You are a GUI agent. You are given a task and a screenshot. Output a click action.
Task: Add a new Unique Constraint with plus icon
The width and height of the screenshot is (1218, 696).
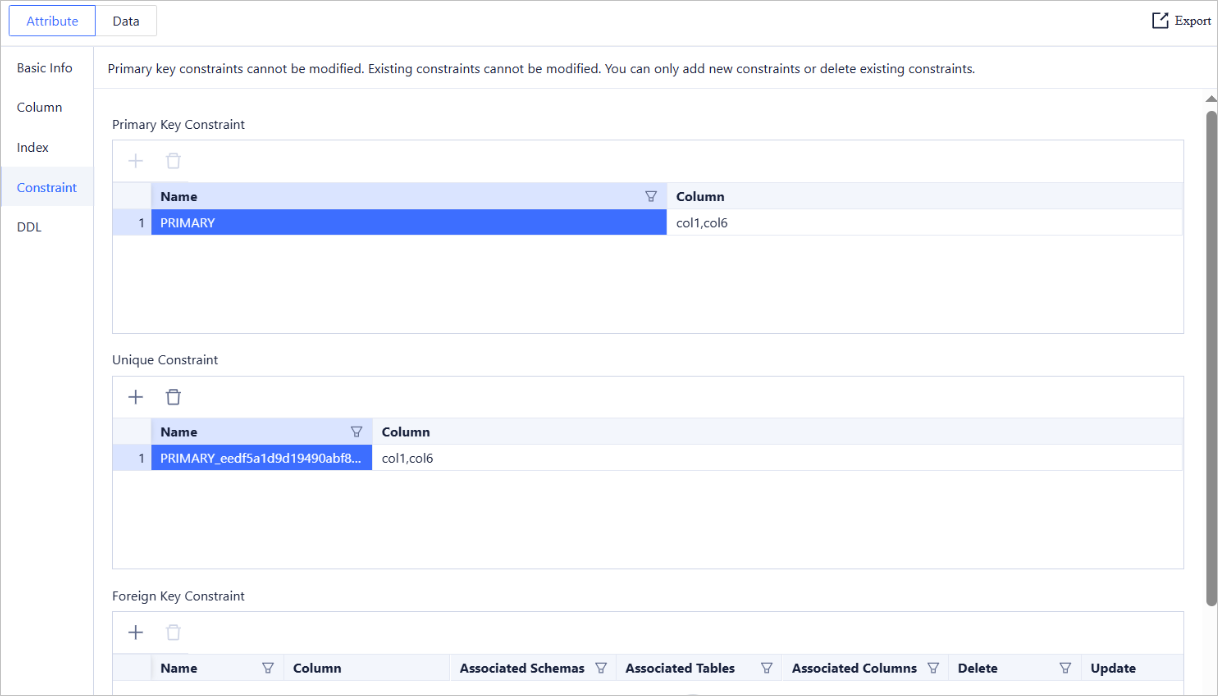(x=136, y=397)
